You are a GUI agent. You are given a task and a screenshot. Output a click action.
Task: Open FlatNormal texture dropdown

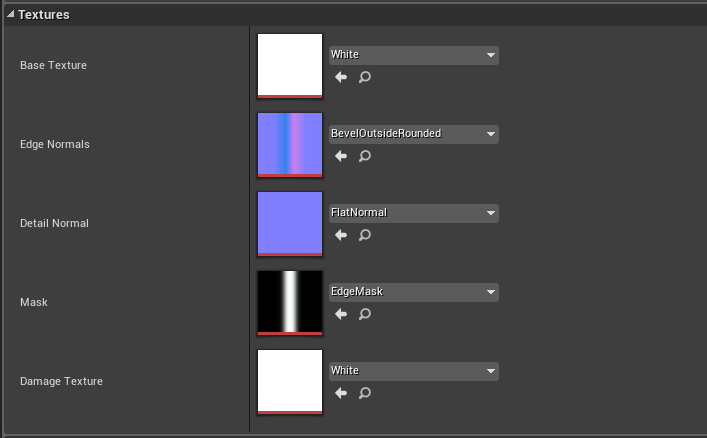[x=413, y=213]
